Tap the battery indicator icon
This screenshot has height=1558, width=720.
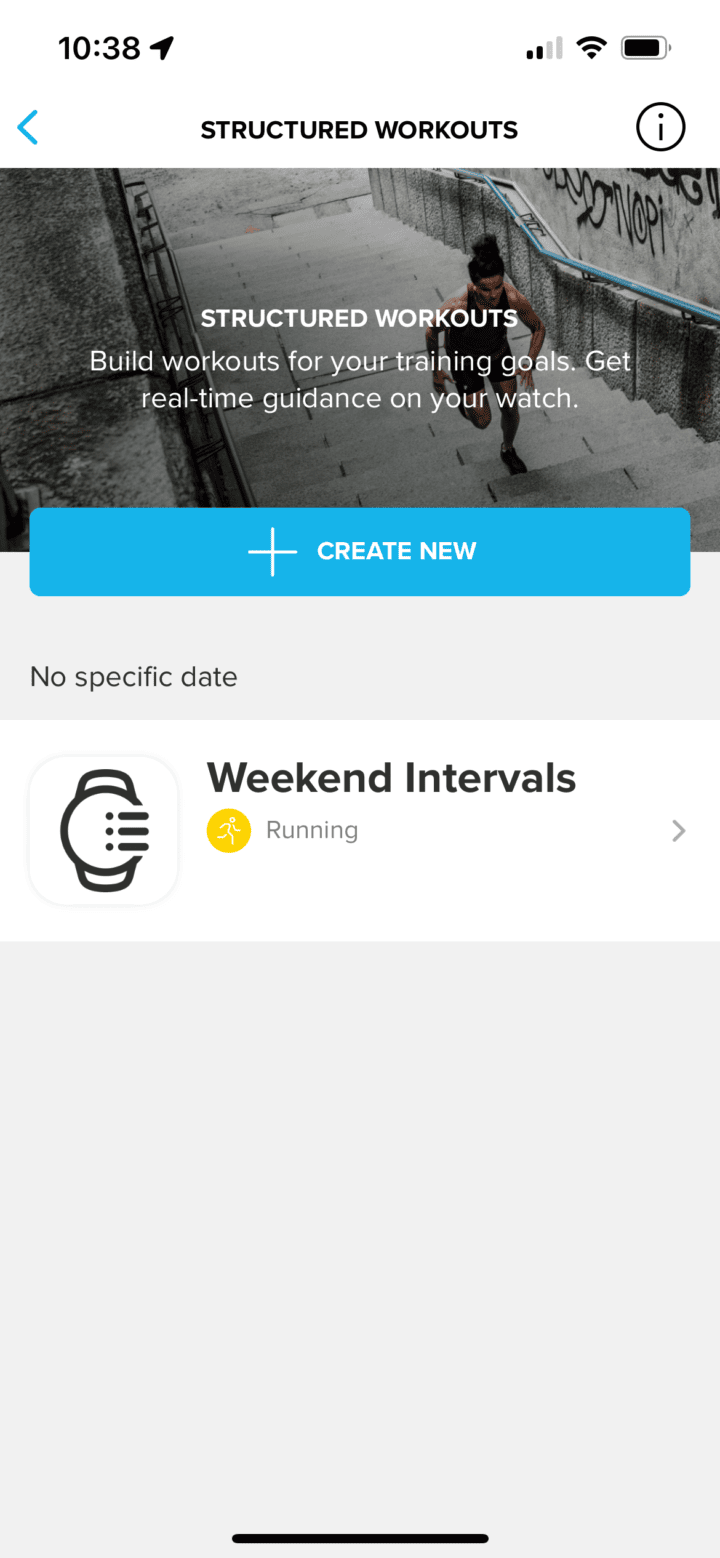645,48
